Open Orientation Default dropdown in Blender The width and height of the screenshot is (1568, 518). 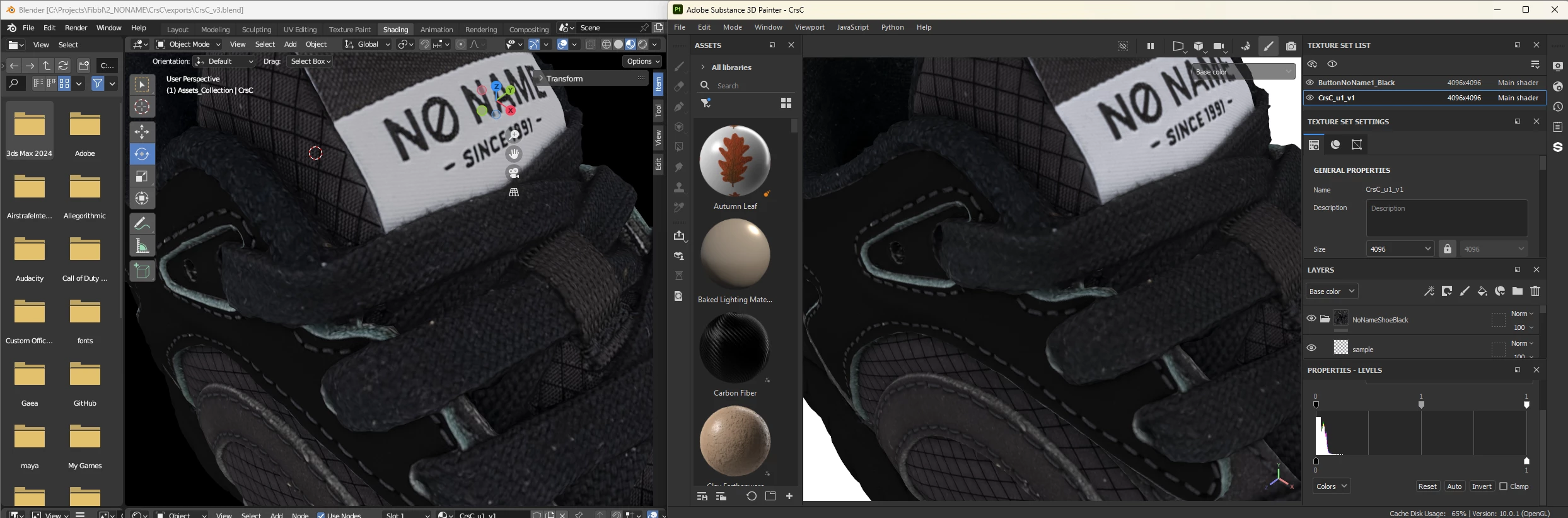[224, 61]
